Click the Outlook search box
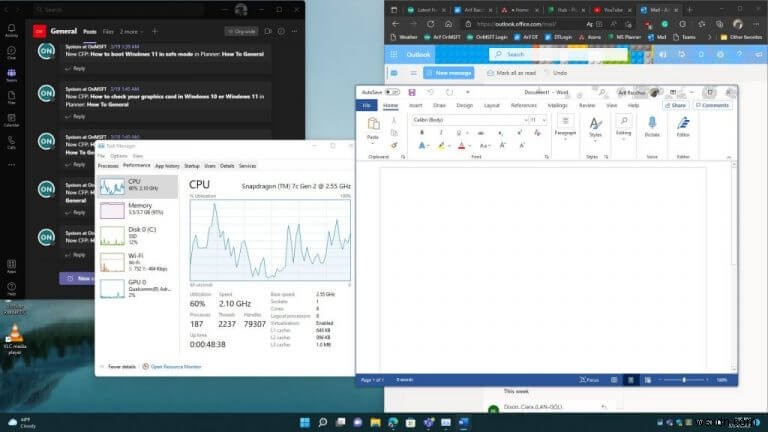The height and width of the screenshot is (432, 768). 558,54
